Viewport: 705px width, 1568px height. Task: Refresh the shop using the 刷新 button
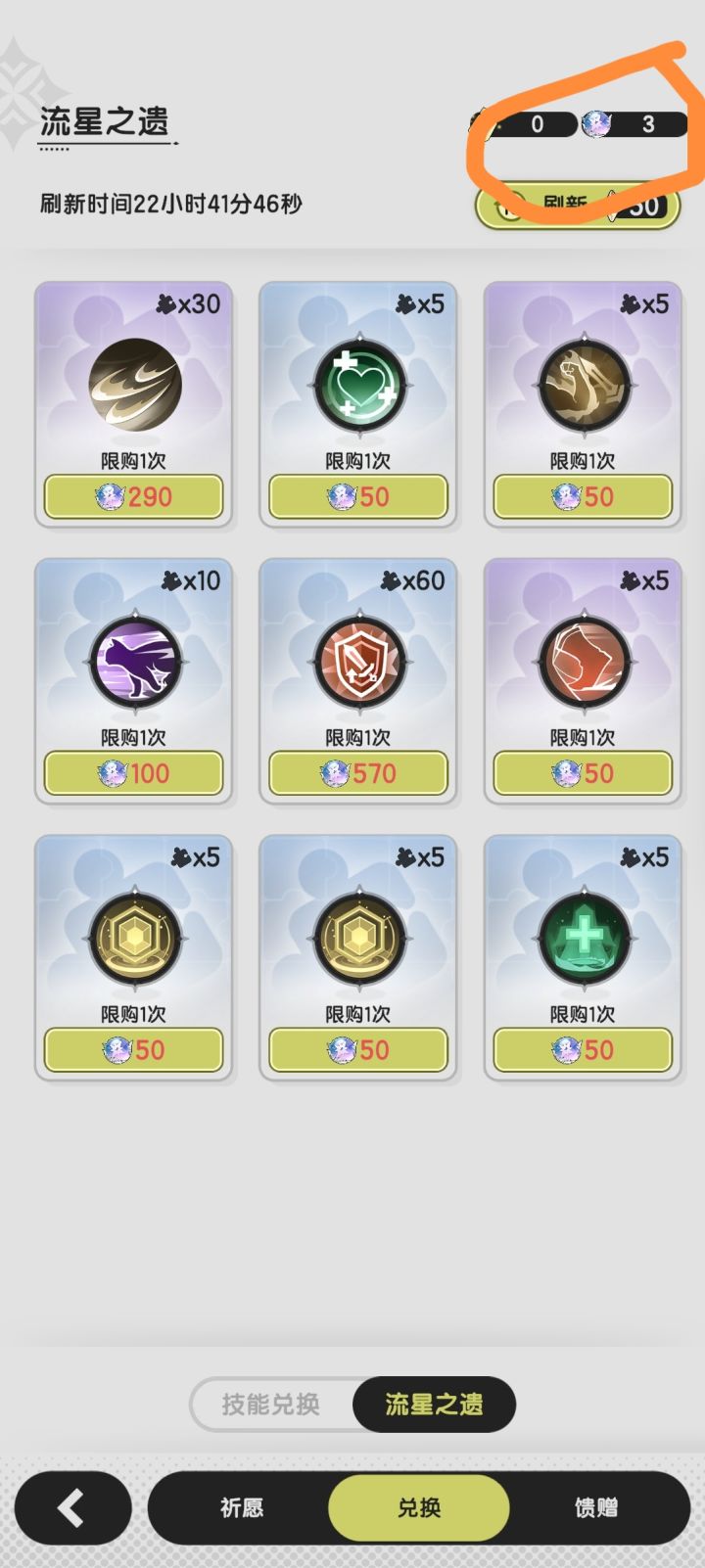pos(578,206)
